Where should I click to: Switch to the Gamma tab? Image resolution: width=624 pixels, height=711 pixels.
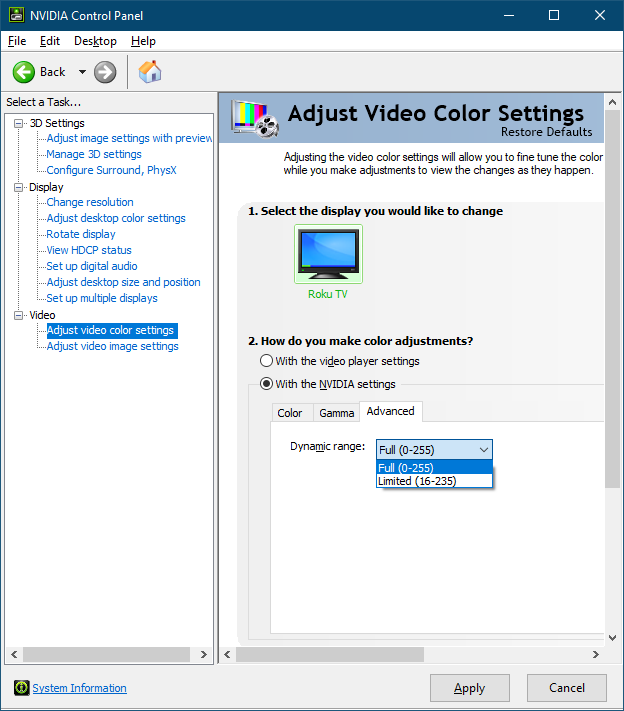(336, 413)
